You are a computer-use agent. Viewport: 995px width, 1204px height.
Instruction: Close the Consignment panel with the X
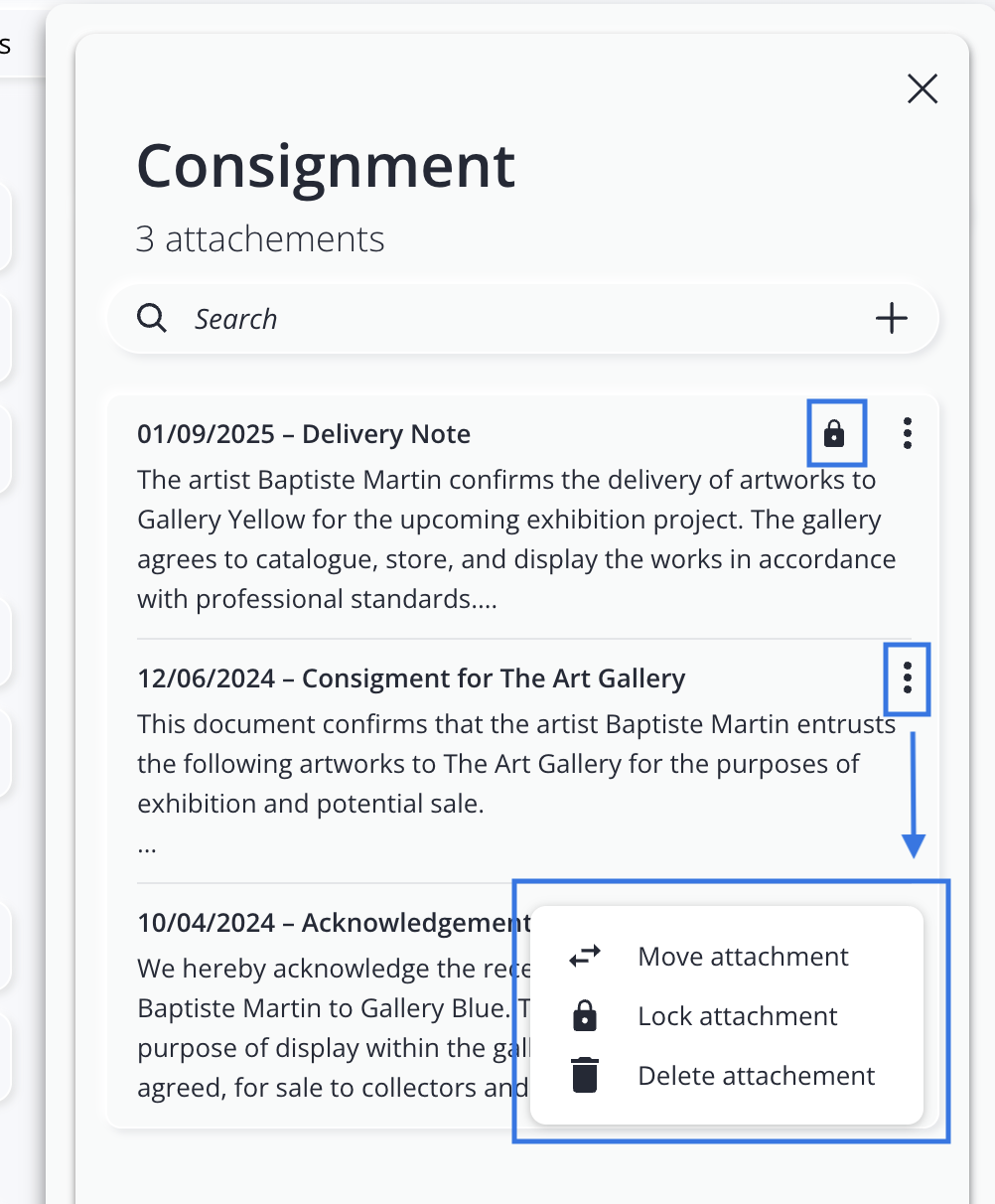click(x=923, y=89)
